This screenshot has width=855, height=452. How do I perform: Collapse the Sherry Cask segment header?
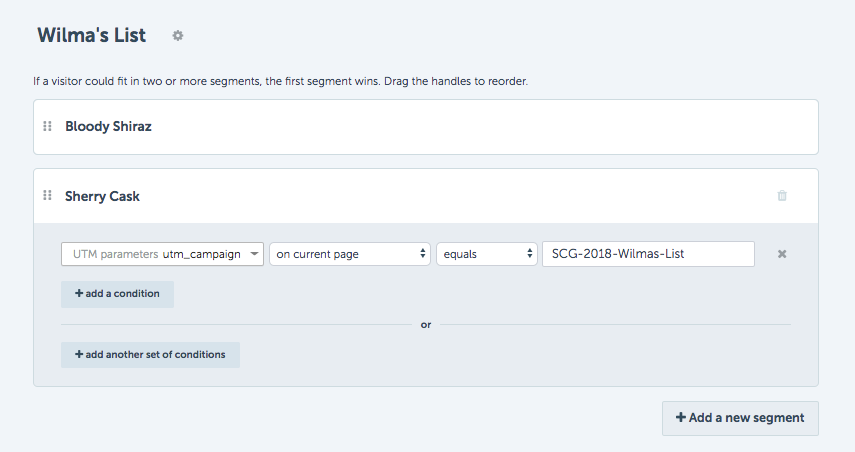426,196
